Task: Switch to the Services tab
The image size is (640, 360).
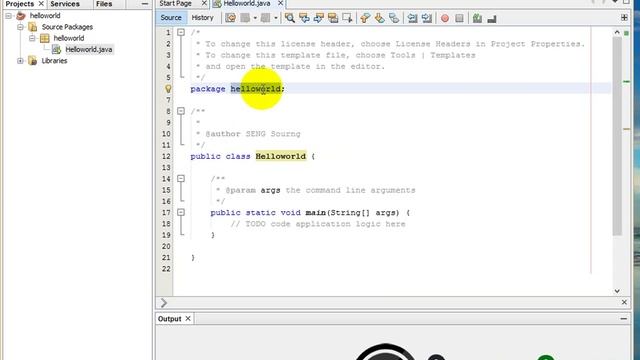Action: 65,4
